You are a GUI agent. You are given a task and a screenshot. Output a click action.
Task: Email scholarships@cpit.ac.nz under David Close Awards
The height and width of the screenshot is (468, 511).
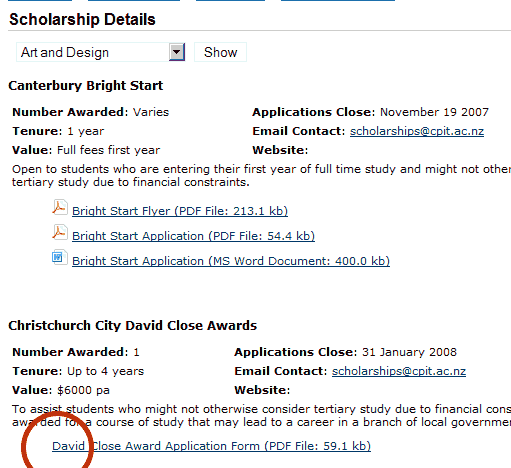pos(399,371)
